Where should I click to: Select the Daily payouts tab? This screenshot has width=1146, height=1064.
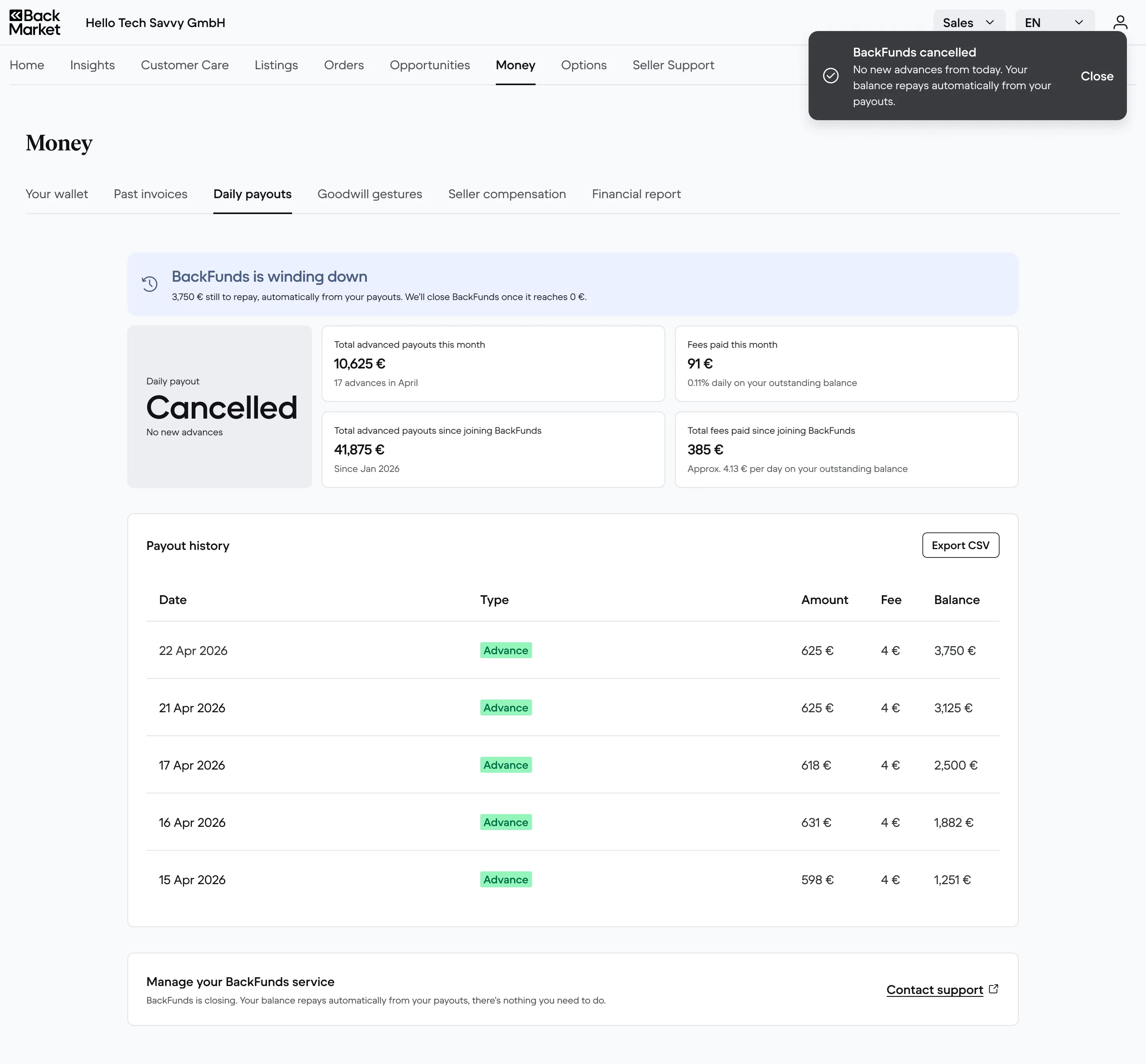(x=252, y=194)
